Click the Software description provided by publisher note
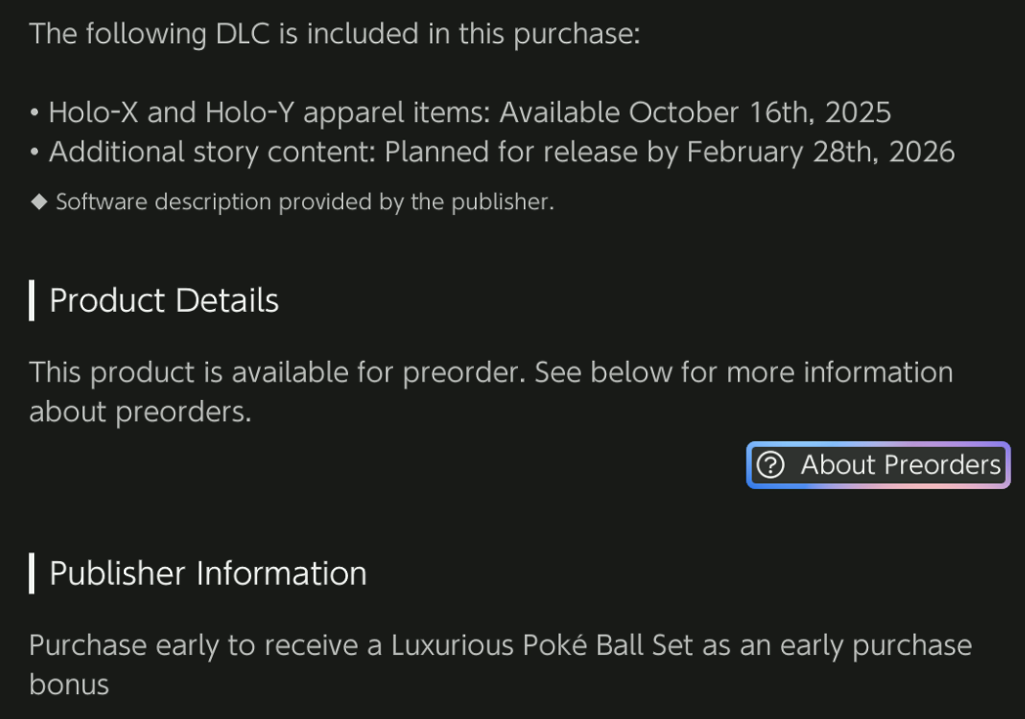 [304, 202]
